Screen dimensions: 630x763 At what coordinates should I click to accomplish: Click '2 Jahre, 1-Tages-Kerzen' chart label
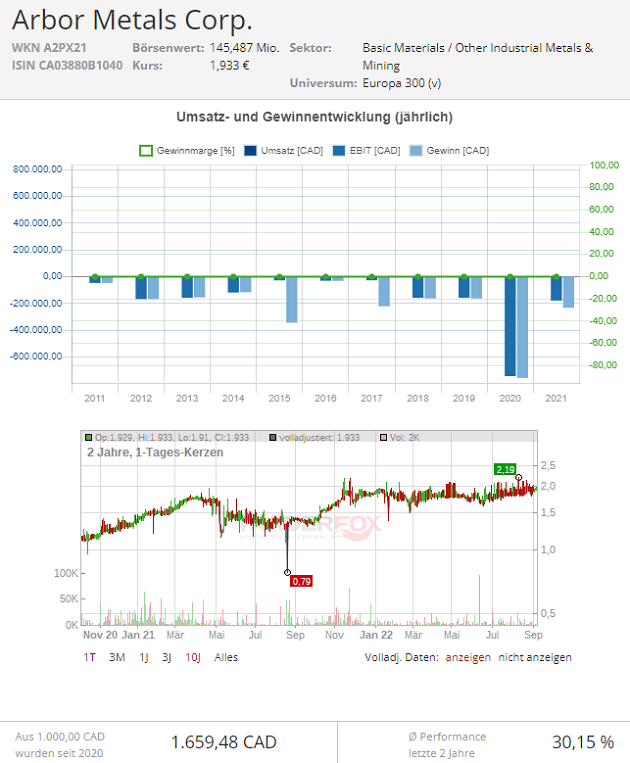[x=155, y=453]
